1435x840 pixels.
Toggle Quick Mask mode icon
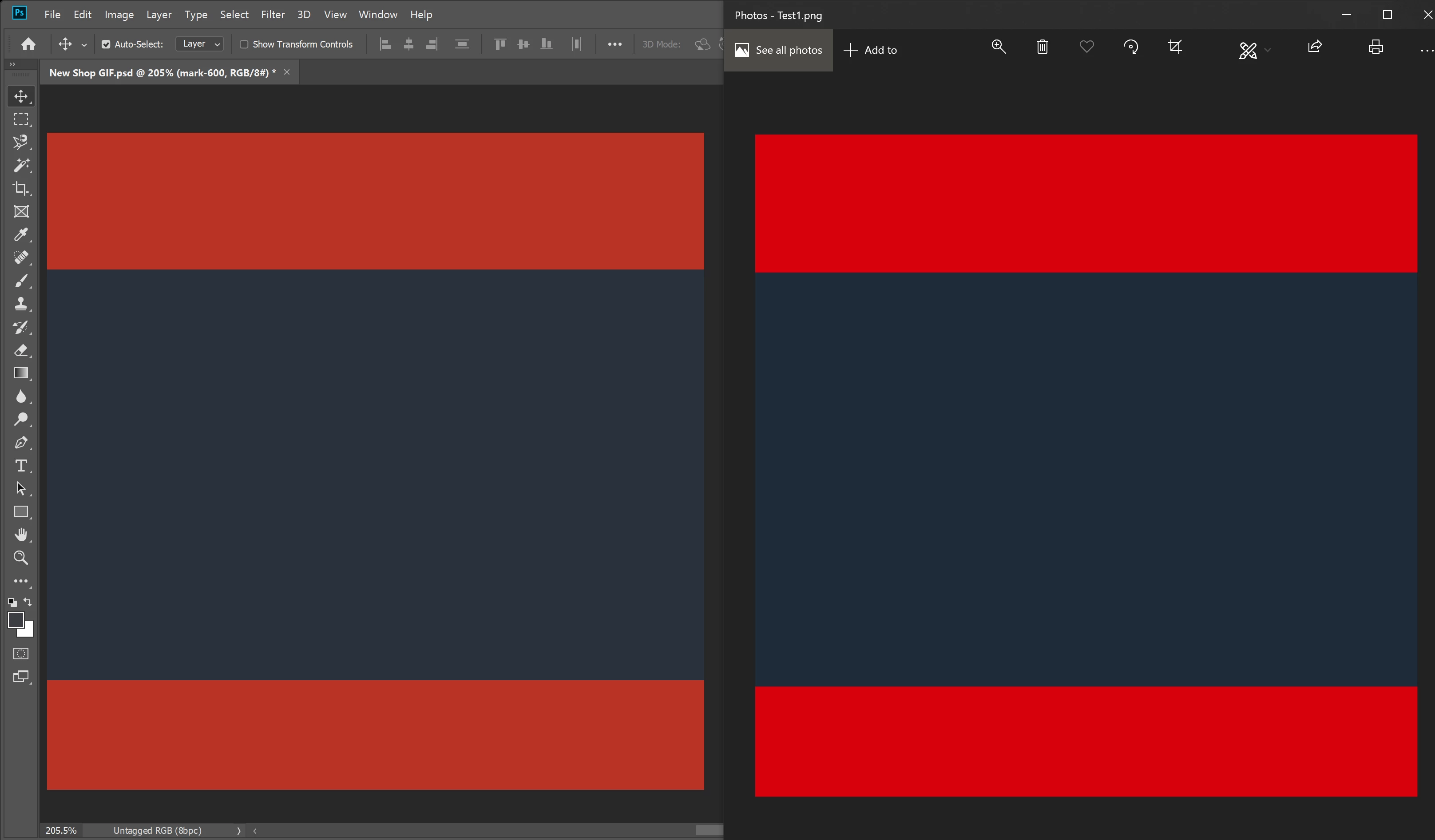click(x=20, y=654)
